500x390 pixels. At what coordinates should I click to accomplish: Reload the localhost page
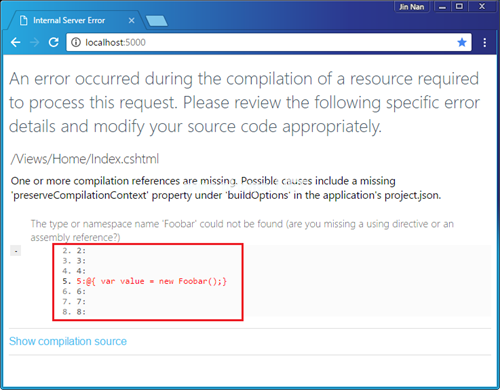click(53, 42)
